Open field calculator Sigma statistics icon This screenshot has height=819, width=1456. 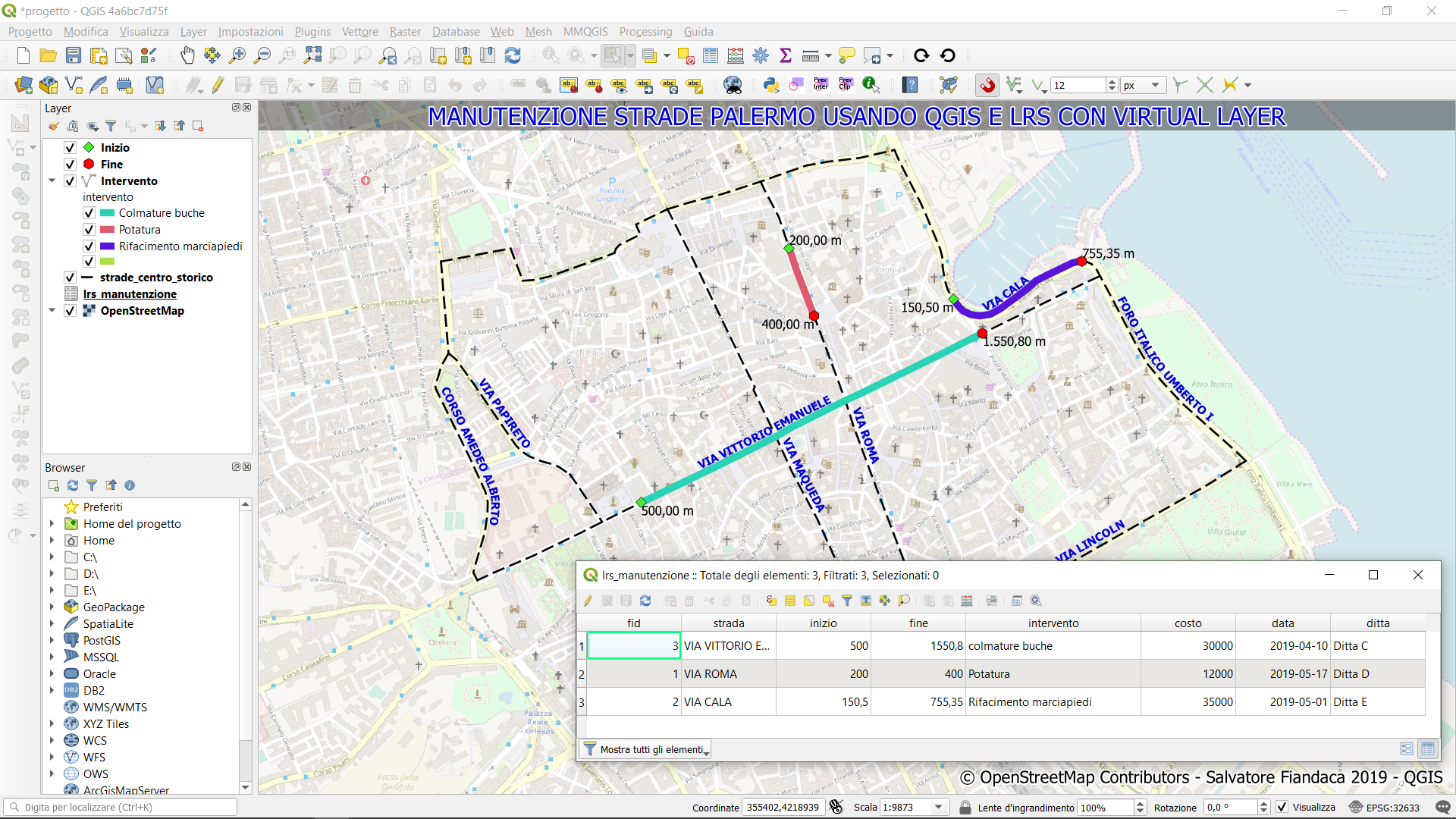786,55
